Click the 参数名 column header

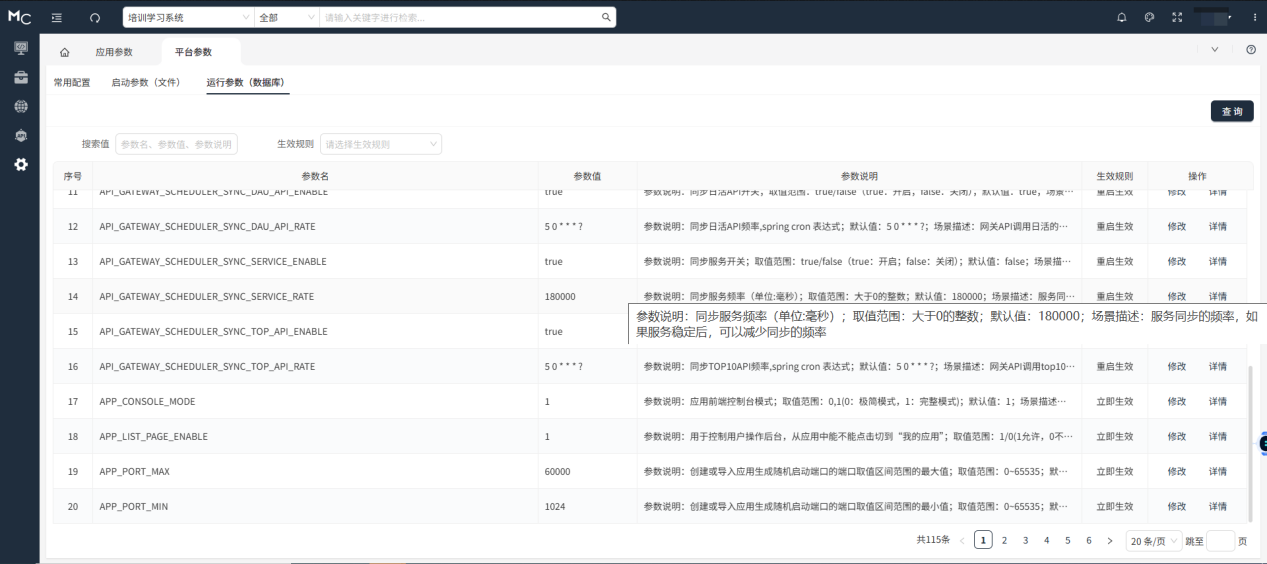(316, 176)
